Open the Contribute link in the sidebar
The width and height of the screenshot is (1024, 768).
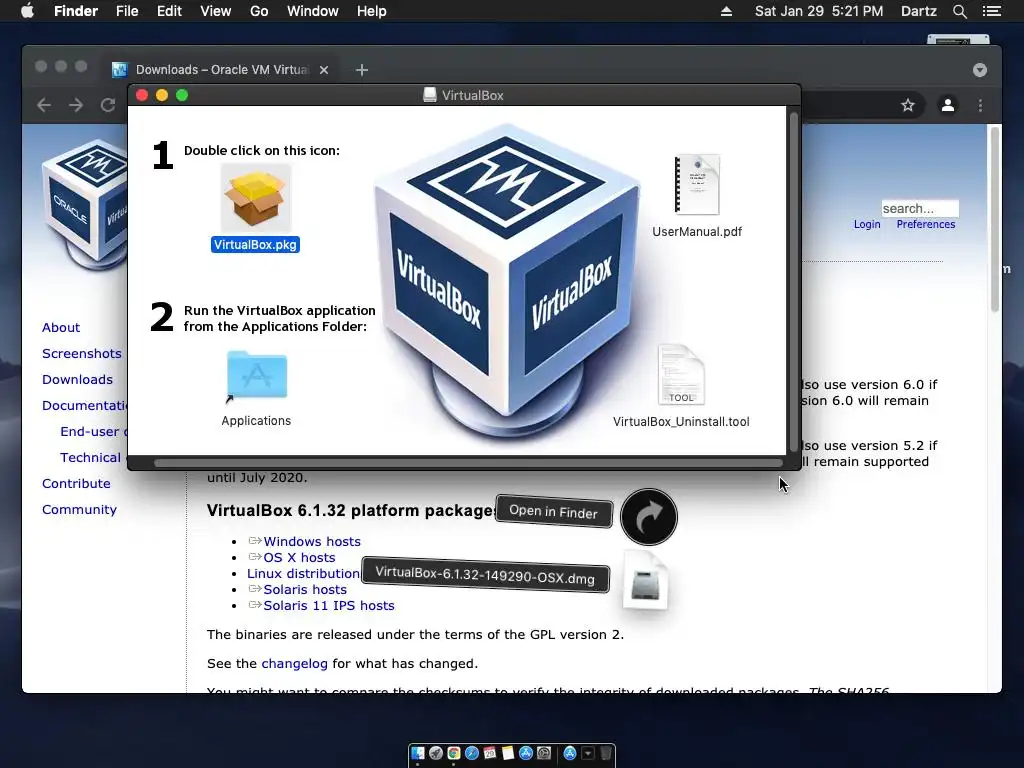coord(76,483)
